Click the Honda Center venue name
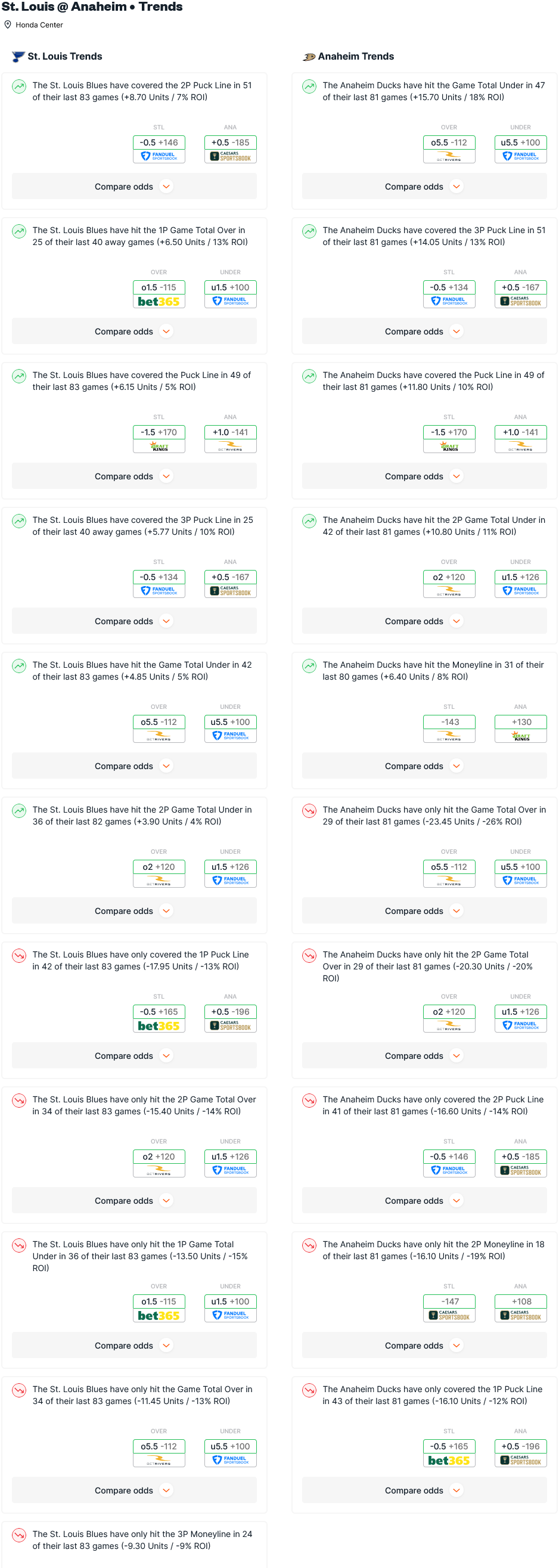This screenshot has height=1568, width=559. 39,25
